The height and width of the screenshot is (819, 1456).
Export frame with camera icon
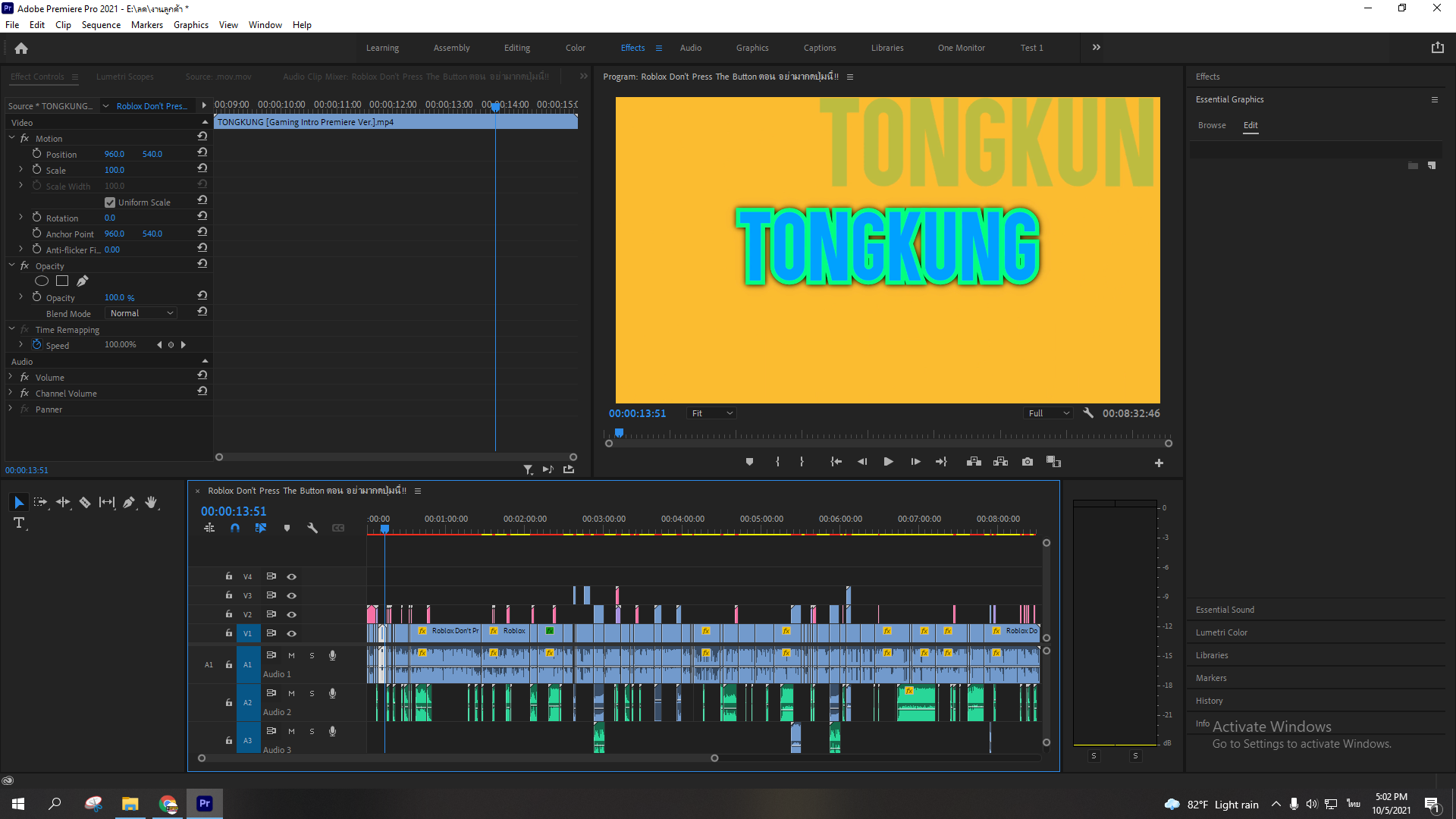click(1028, 462)
